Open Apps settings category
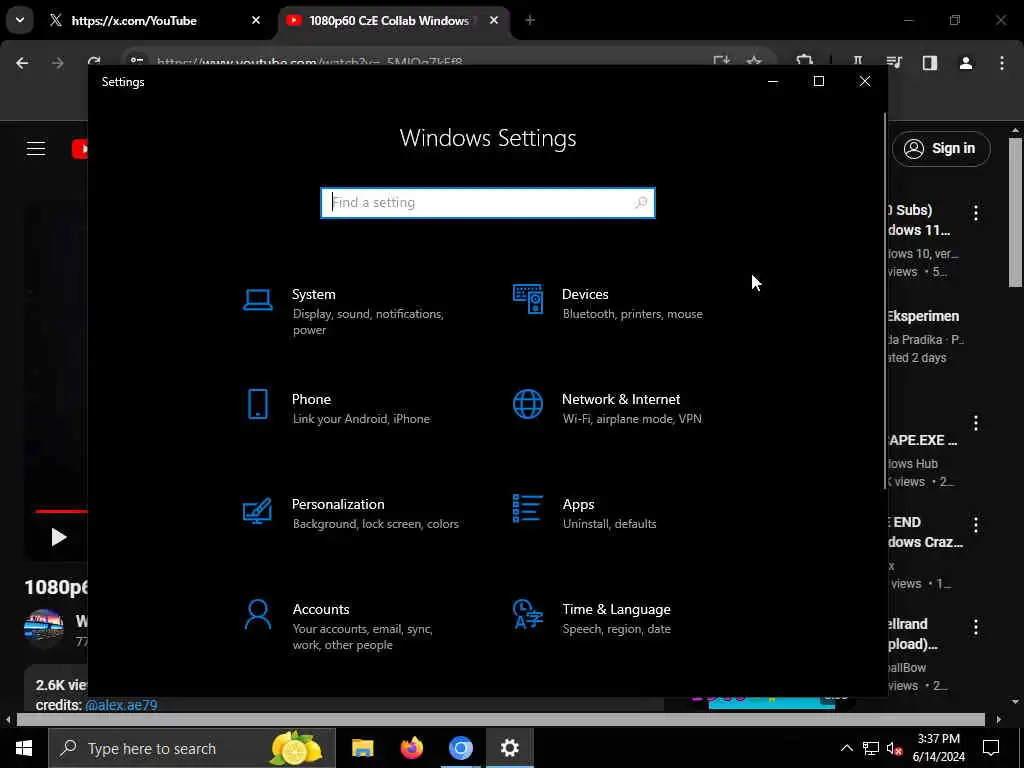This screenshot has width=1024, height=768. coord(586,513)
